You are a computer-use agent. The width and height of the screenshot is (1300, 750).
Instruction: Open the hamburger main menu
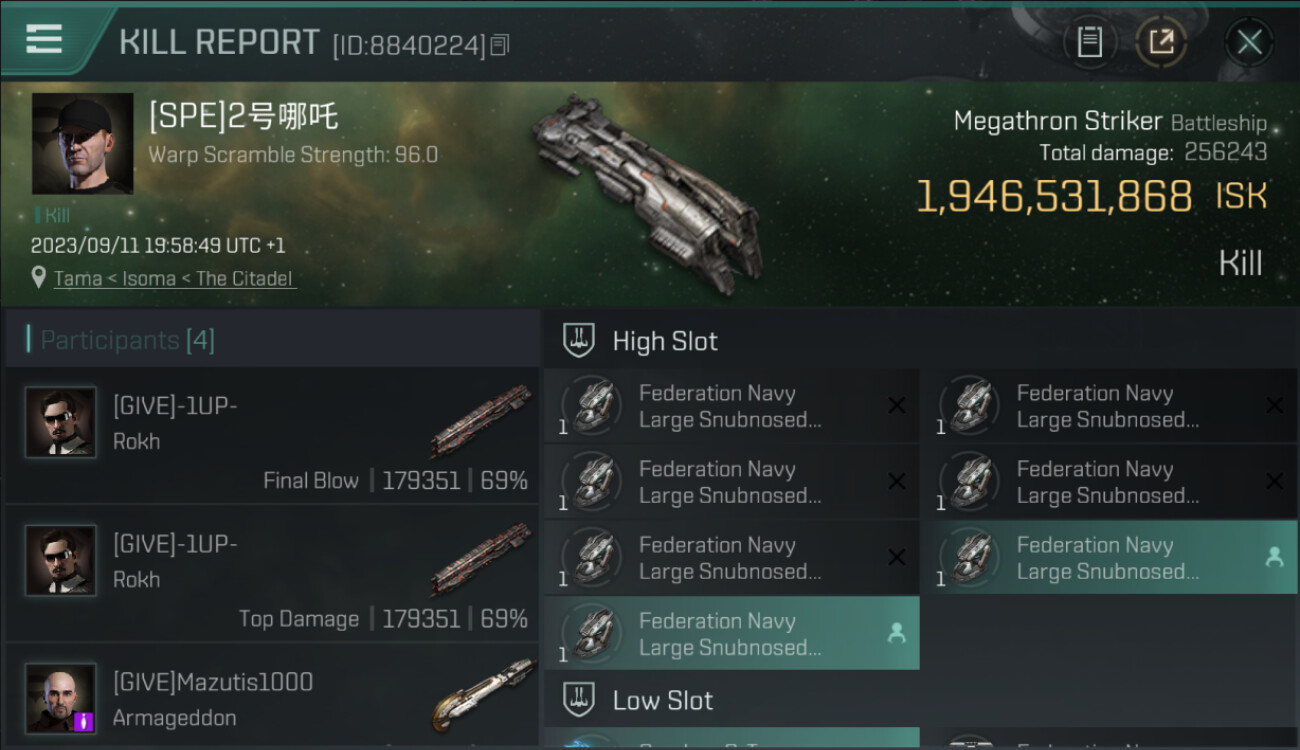[44, 40]
